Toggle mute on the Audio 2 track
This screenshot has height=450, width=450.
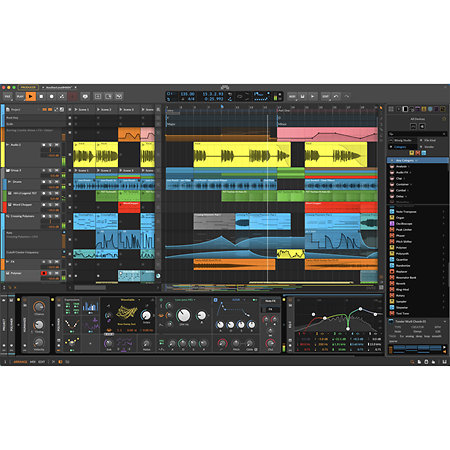point(57,145)
